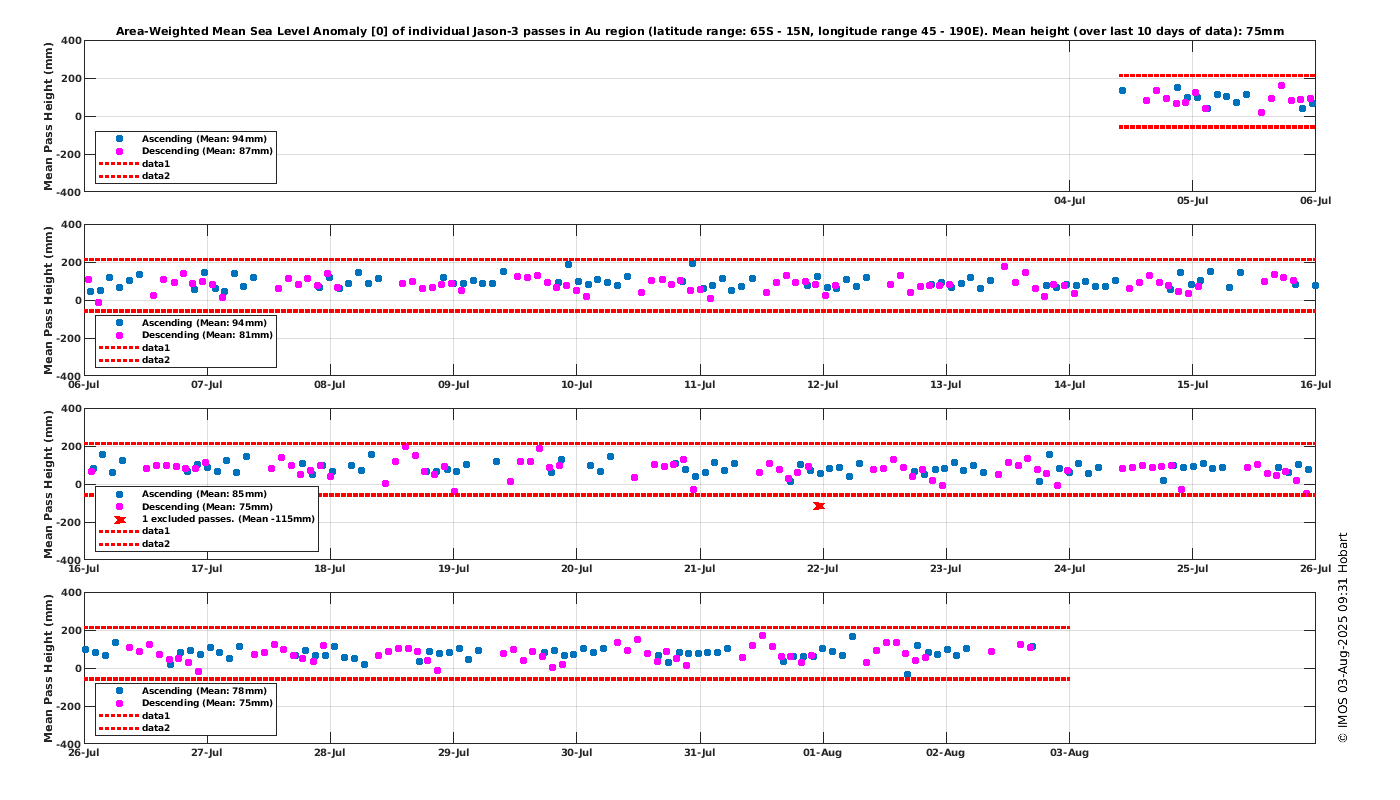Image resolution: width=1400 pixels, height=800 pixels.
Task: Click the '28-Jul' date tick label
Action: point(330,753)
